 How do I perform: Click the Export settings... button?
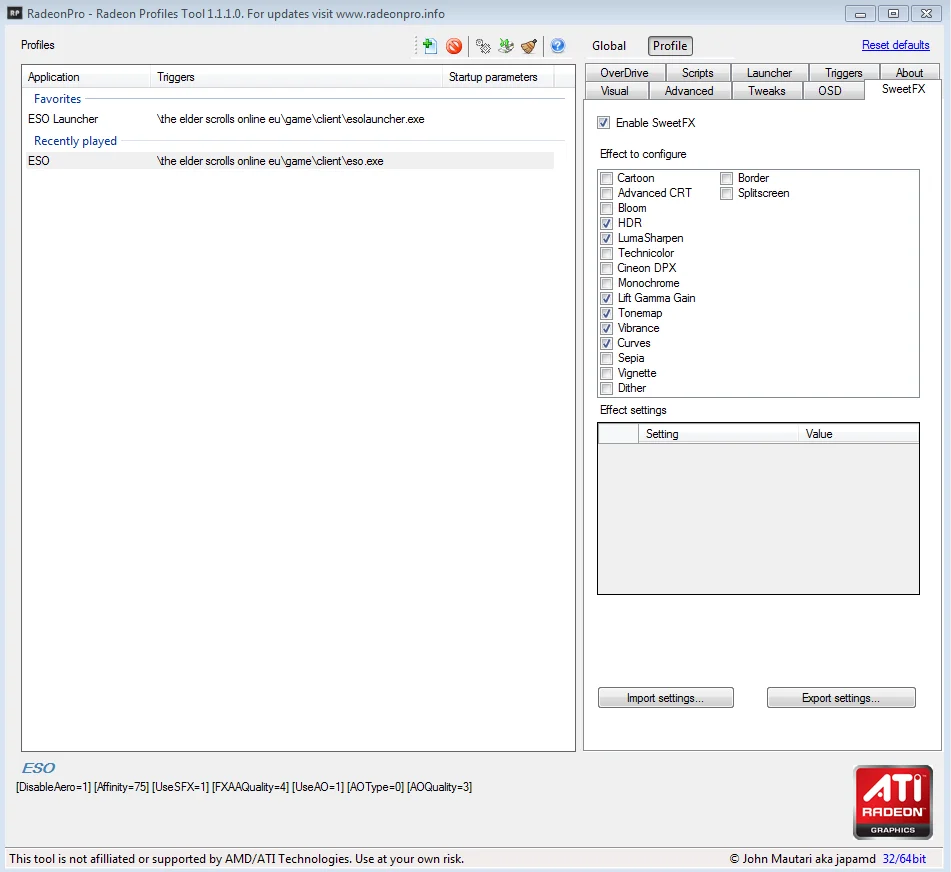click(841, 698)
